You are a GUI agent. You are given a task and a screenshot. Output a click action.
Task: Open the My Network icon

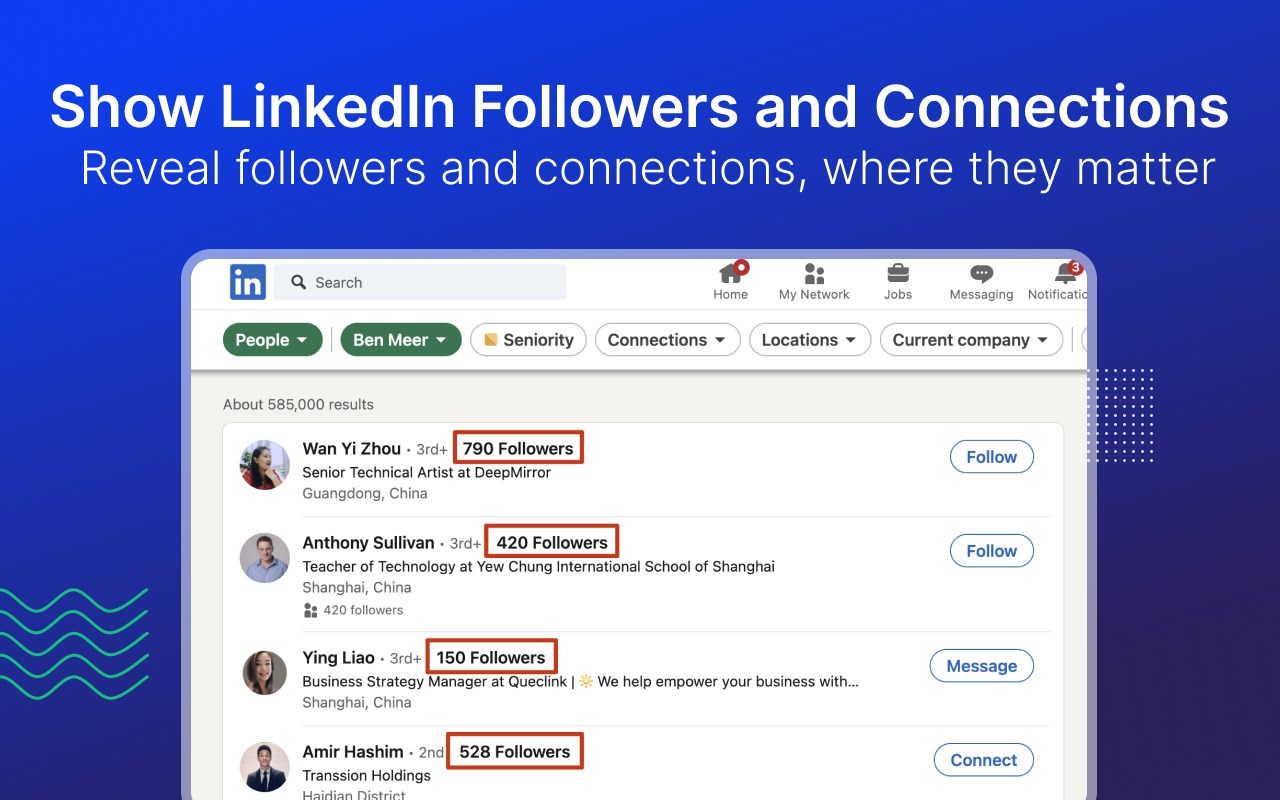[814, 273]
